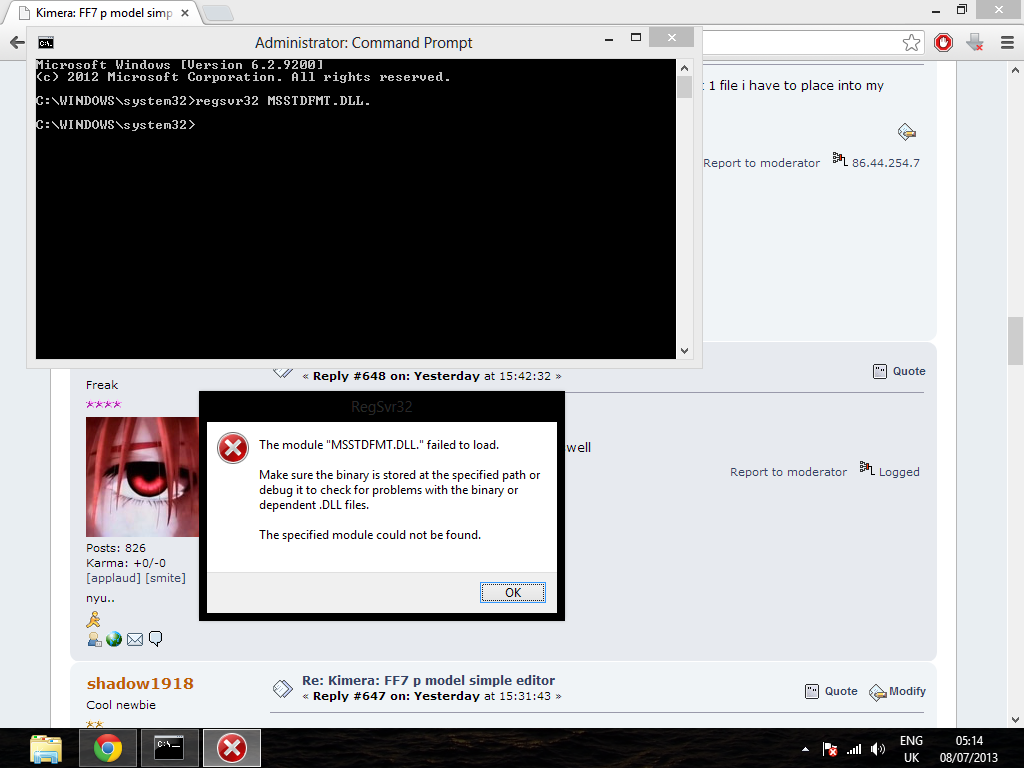Click inside the Command Prompt console area

[x=355, y=209]
